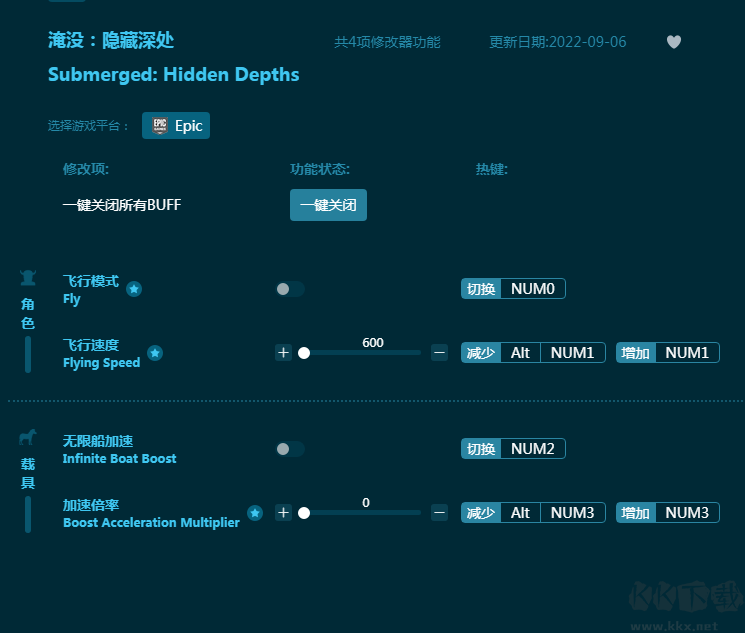Click the Boost Acceleration Multiplier slider handle
Viewport: 745px width, 633px height.
304,513
